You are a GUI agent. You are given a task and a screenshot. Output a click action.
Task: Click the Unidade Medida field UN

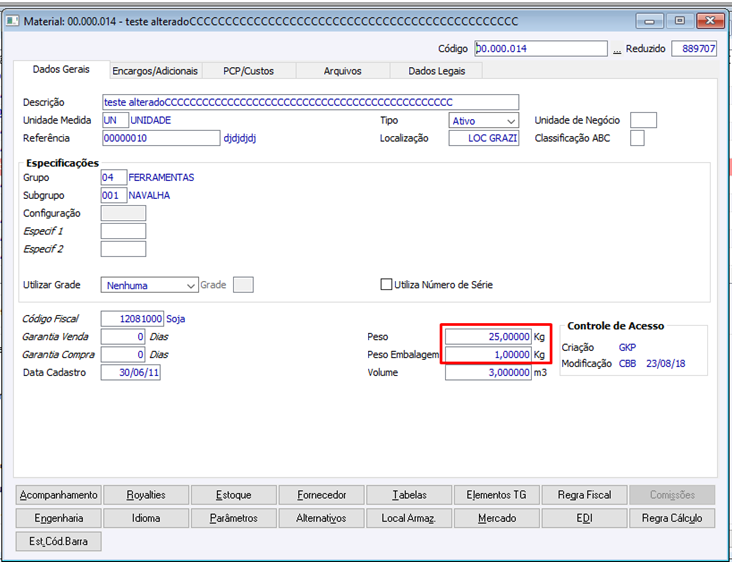coord(115,120)
